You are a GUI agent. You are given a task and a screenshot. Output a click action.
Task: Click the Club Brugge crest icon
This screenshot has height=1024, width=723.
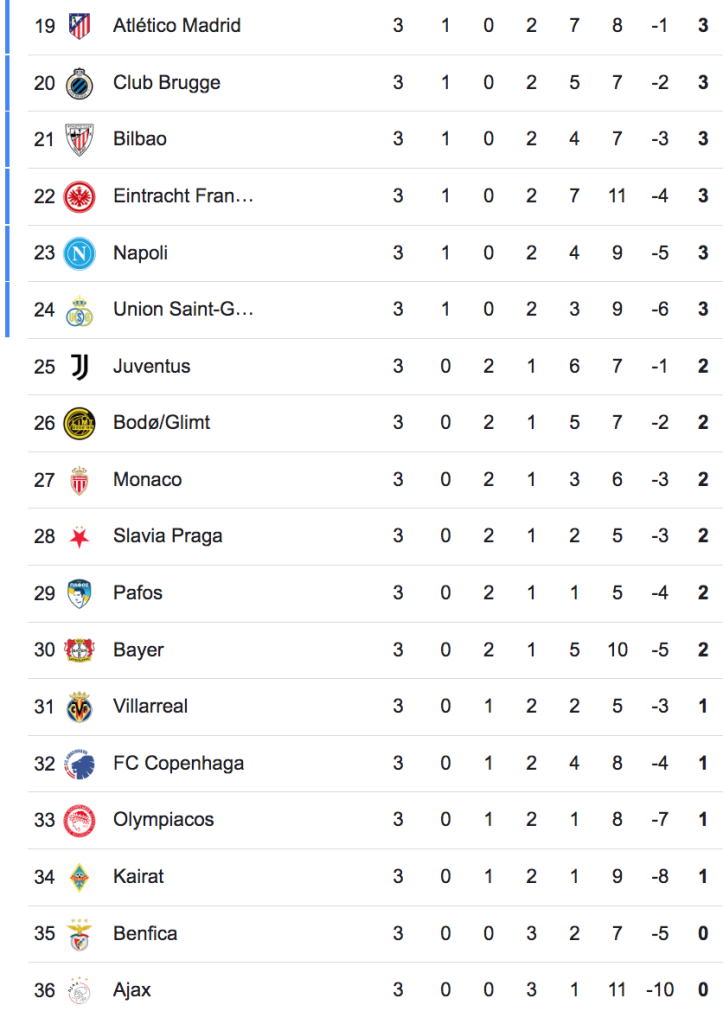[79, 83]
